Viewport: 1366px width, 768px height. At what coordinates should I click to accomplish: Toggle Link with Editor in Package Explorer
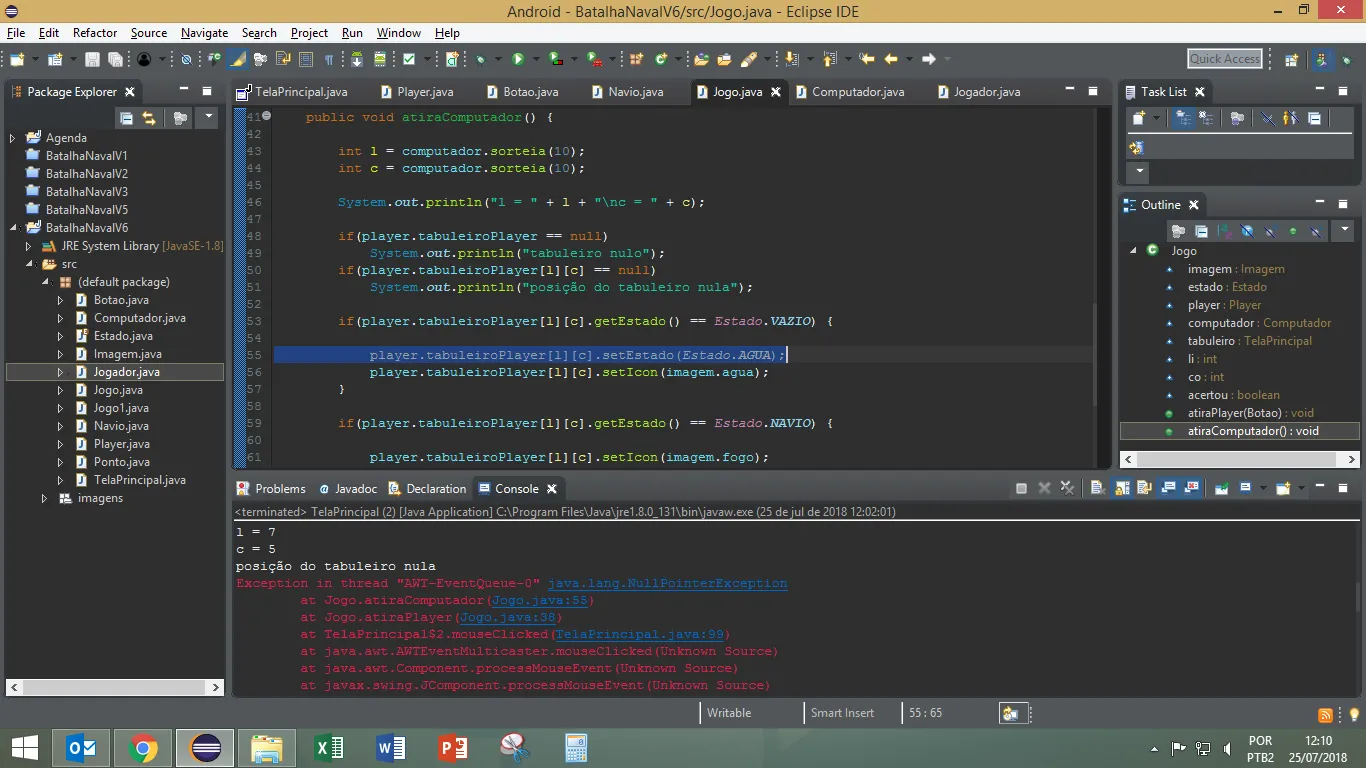[149, 118]
